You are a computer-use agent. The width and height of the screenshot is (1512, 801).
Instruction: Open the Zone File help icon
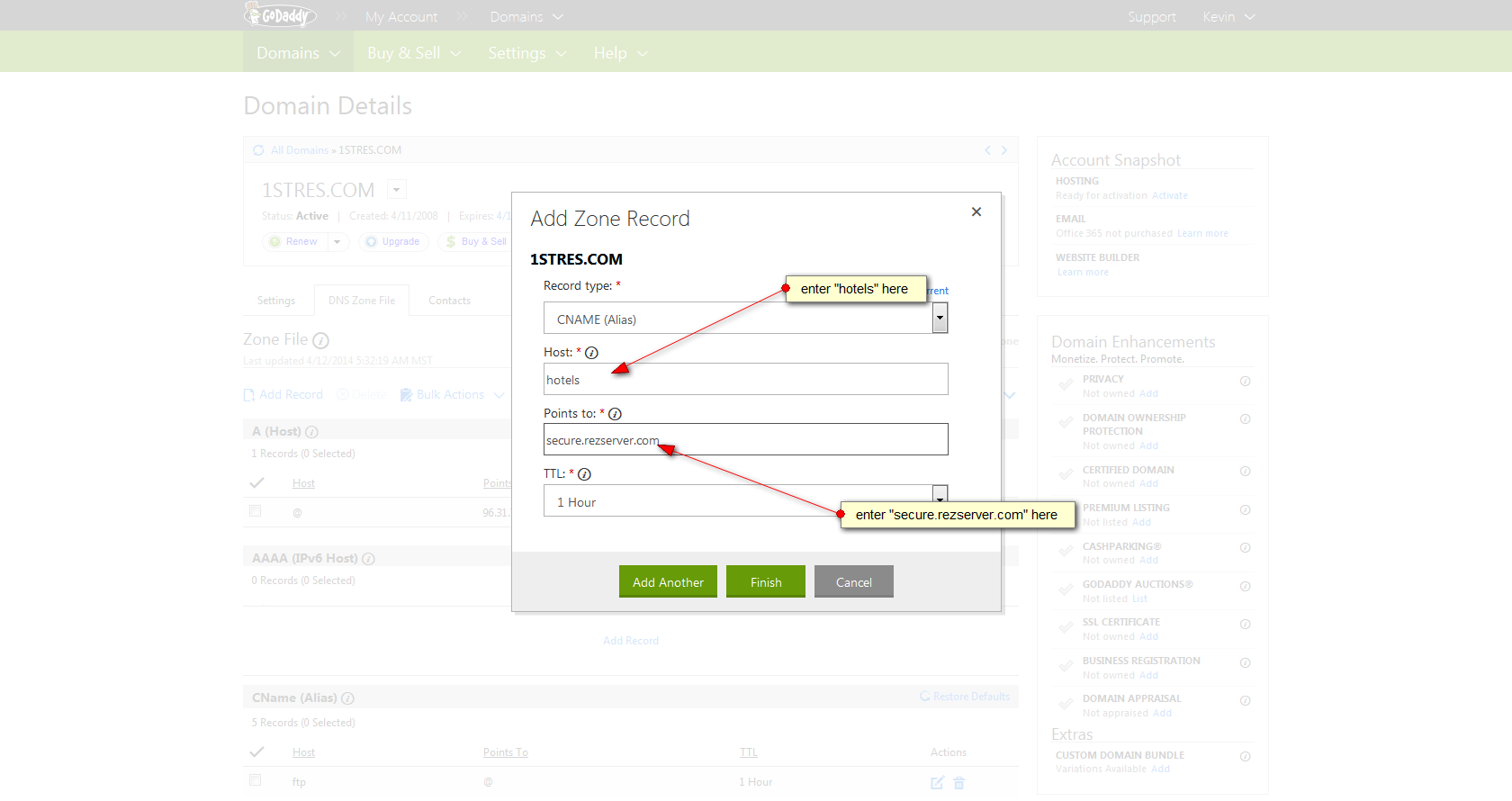321,340
